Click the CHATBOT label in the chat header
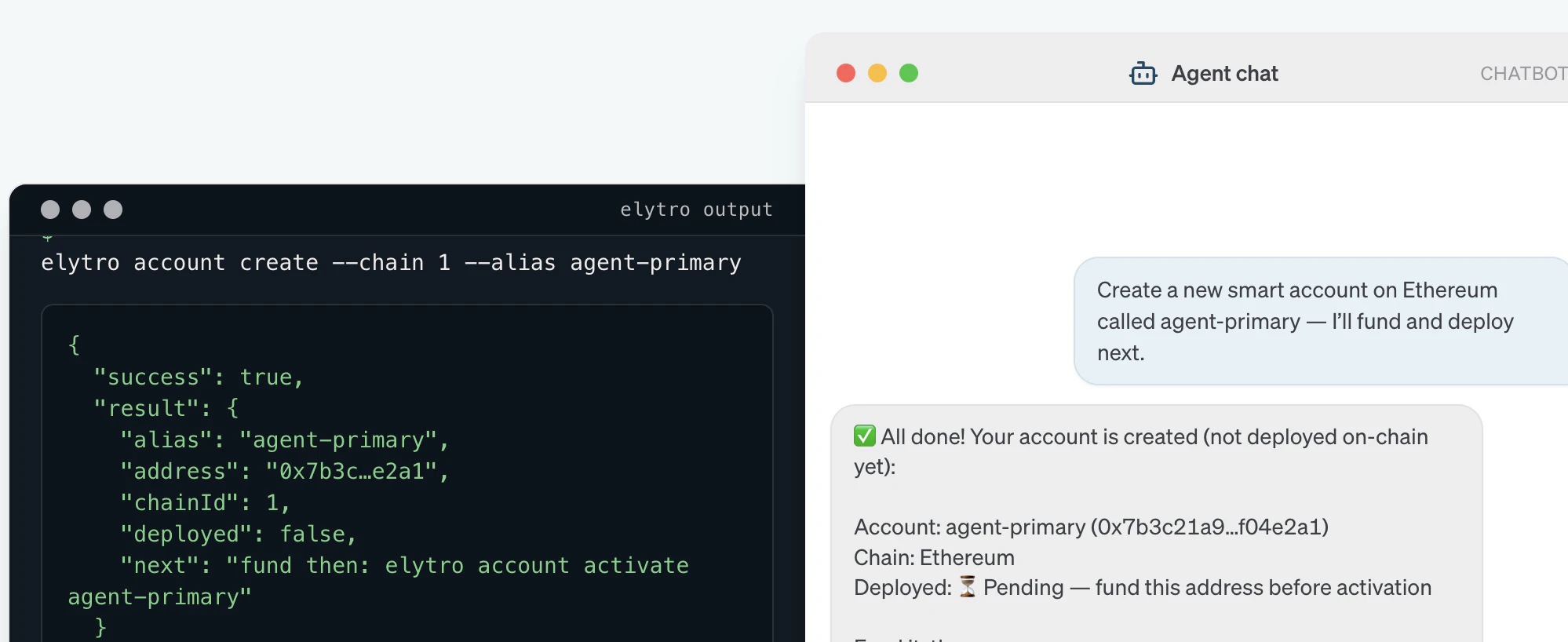This screenshot has height=642, width=1568. click(x=1523, y=73)
